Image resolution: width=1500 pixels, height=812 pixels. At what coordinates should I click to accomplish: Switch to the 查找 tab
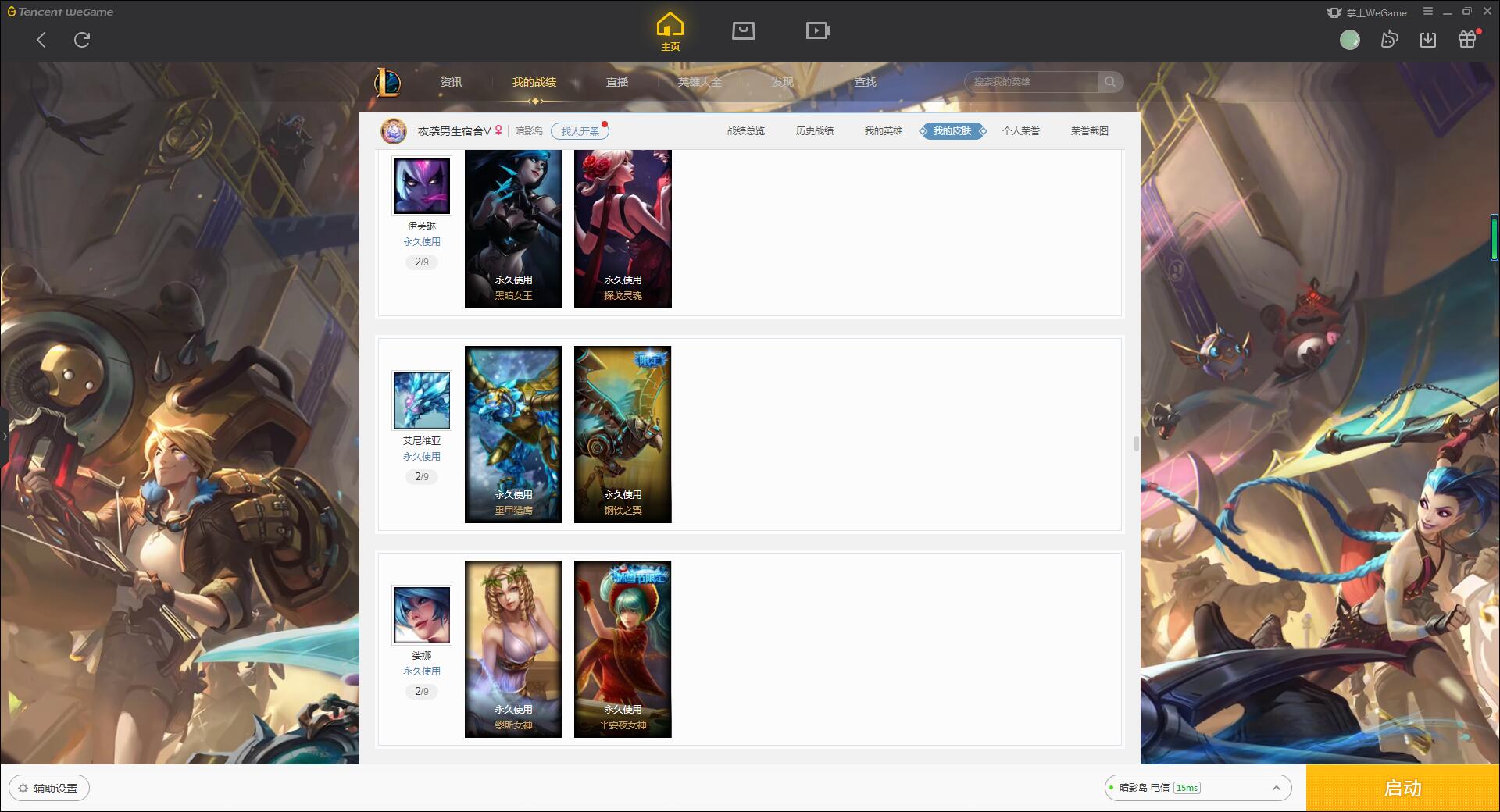click(x=866, y=82)
